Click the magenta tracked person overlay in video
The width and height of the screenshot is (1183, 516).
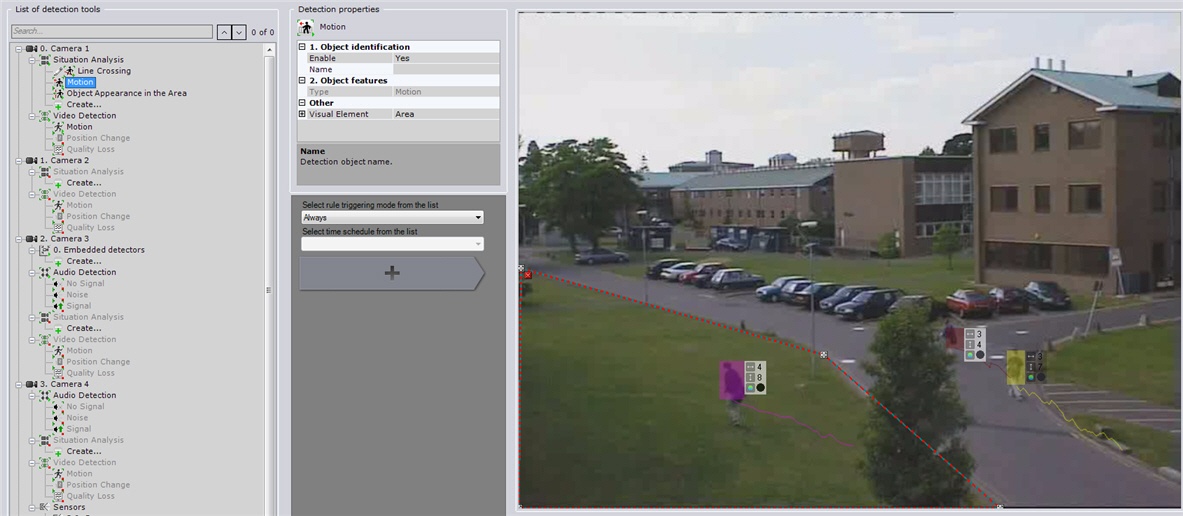point(731,381)
